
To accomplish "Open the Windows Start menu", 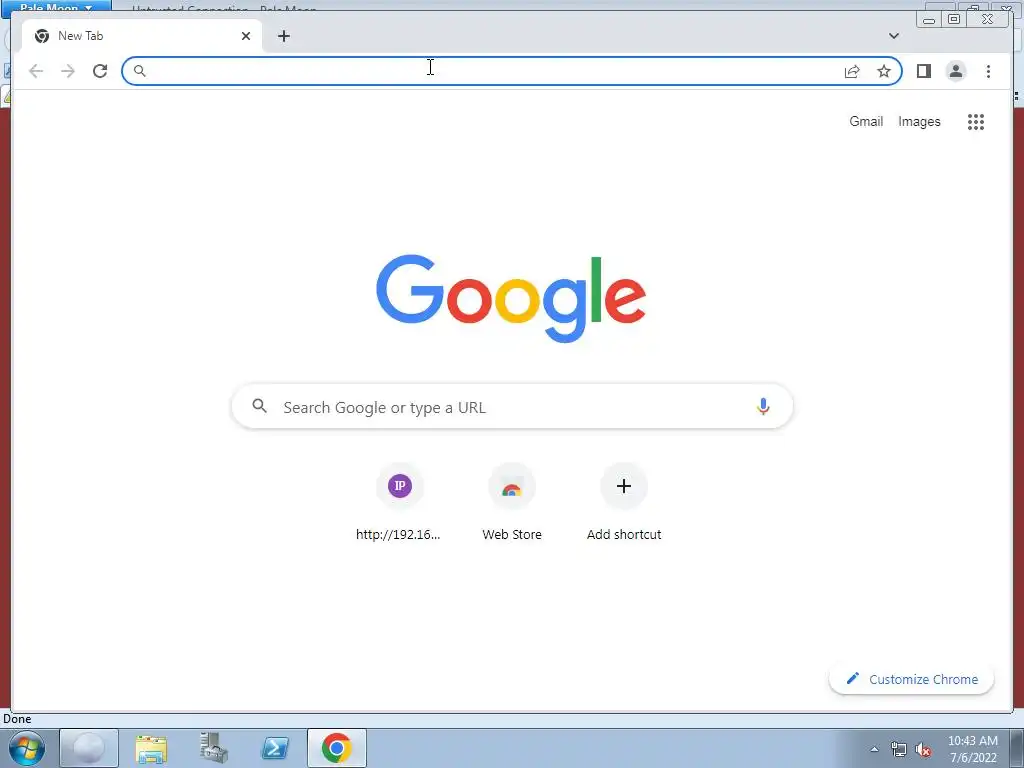I will 27,748.
